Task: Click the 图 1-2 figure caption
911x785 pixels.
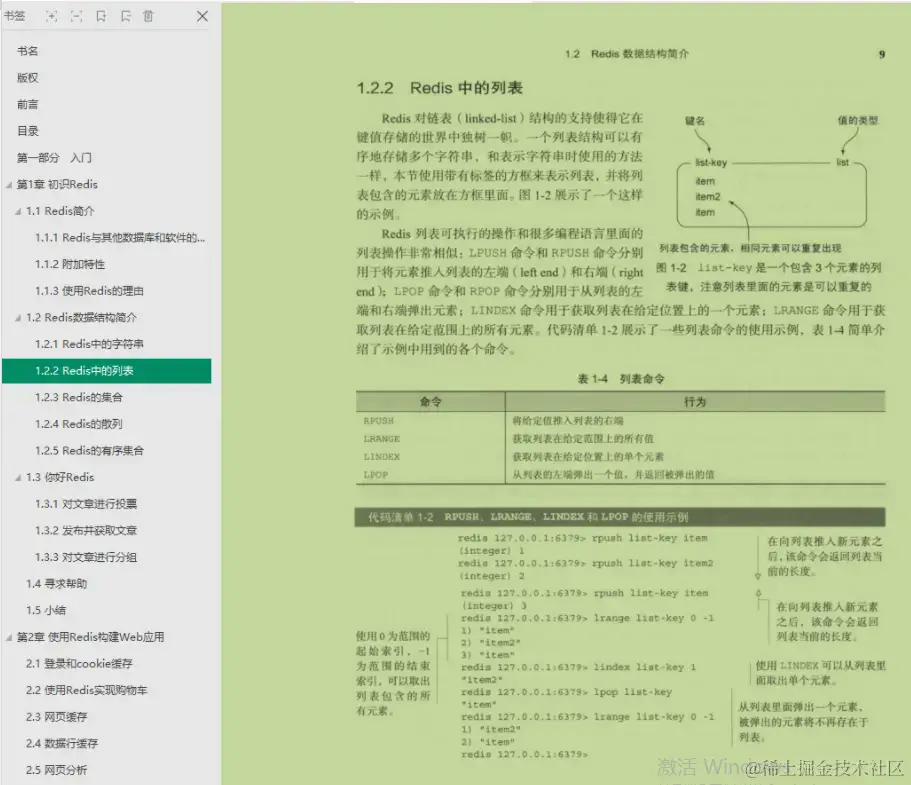Action: 769,277
